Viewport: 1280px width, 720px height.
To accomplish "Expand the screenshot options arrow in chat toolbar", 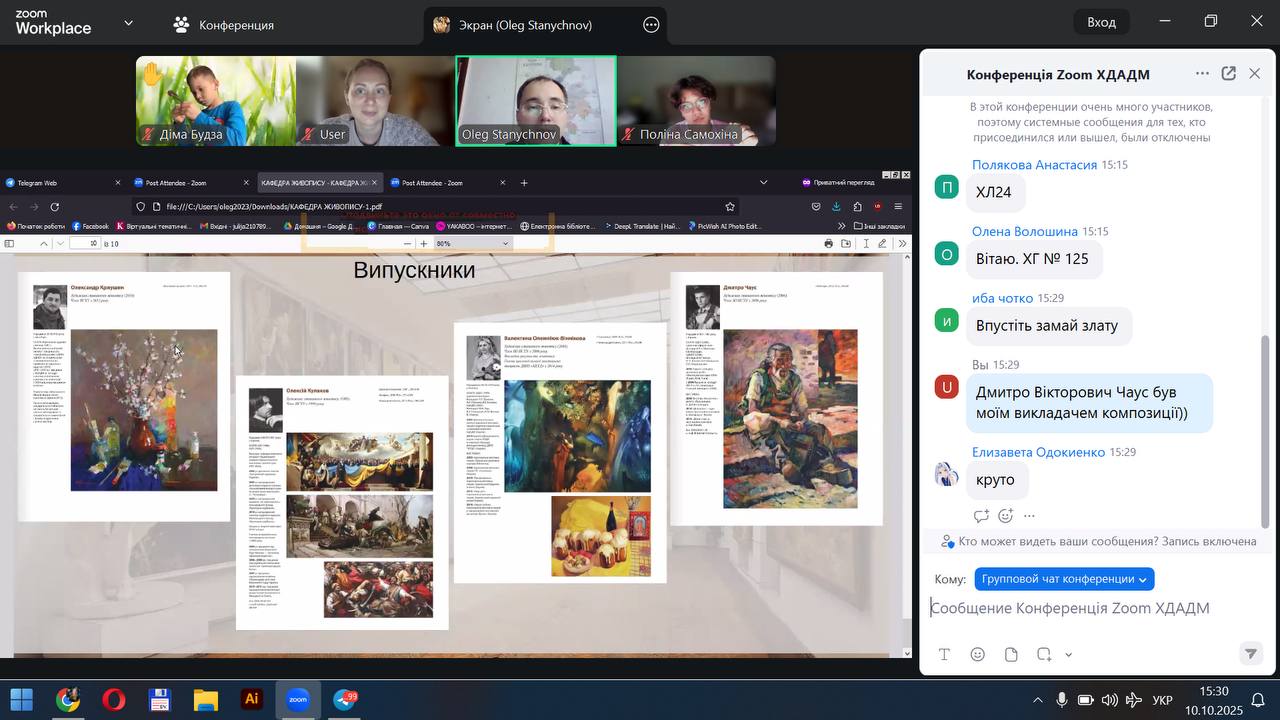I will [x=1068, y=655].
